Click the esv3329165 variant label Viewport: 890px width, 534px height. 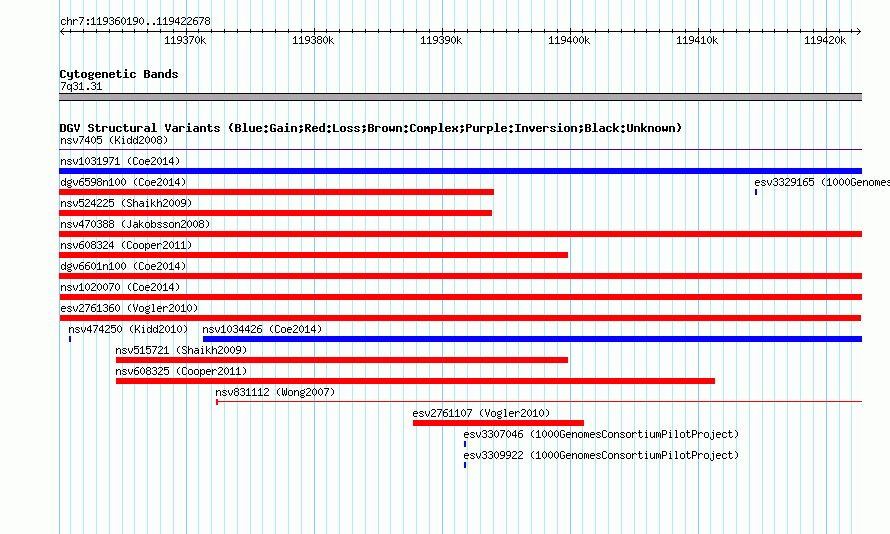coord(822,182)
